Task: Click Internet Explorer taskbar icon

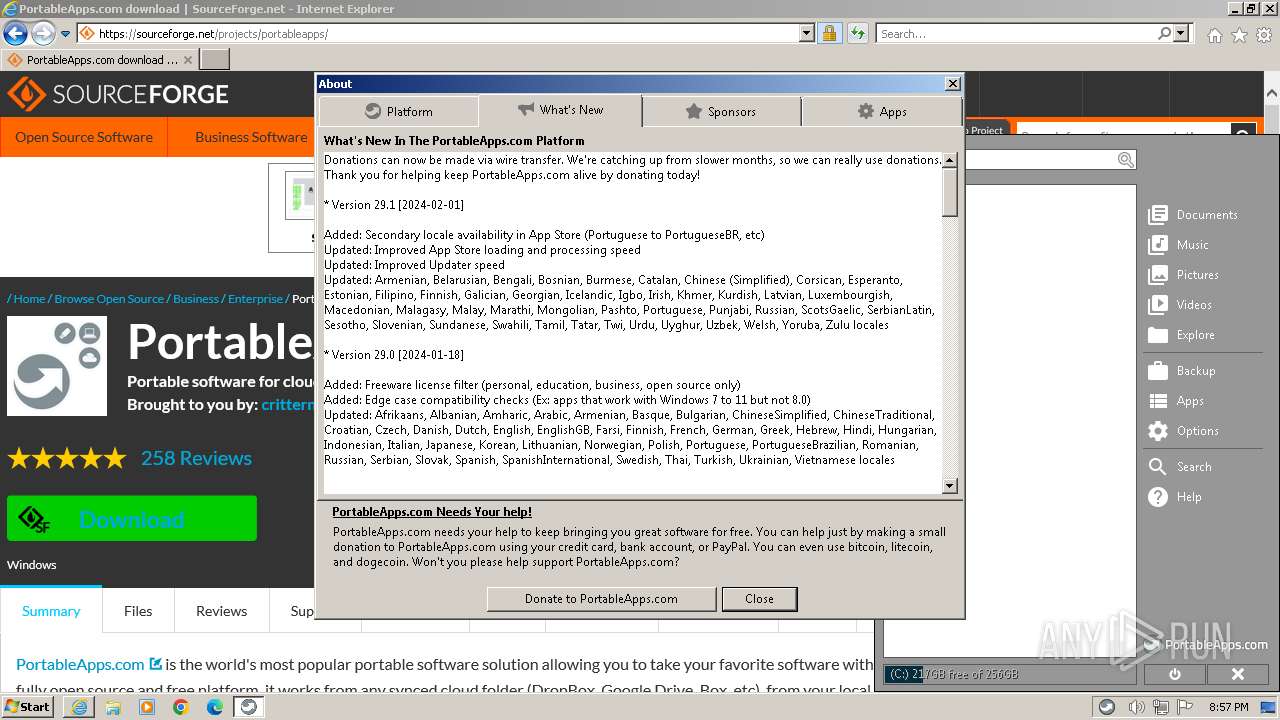Action: click(78, 707)
